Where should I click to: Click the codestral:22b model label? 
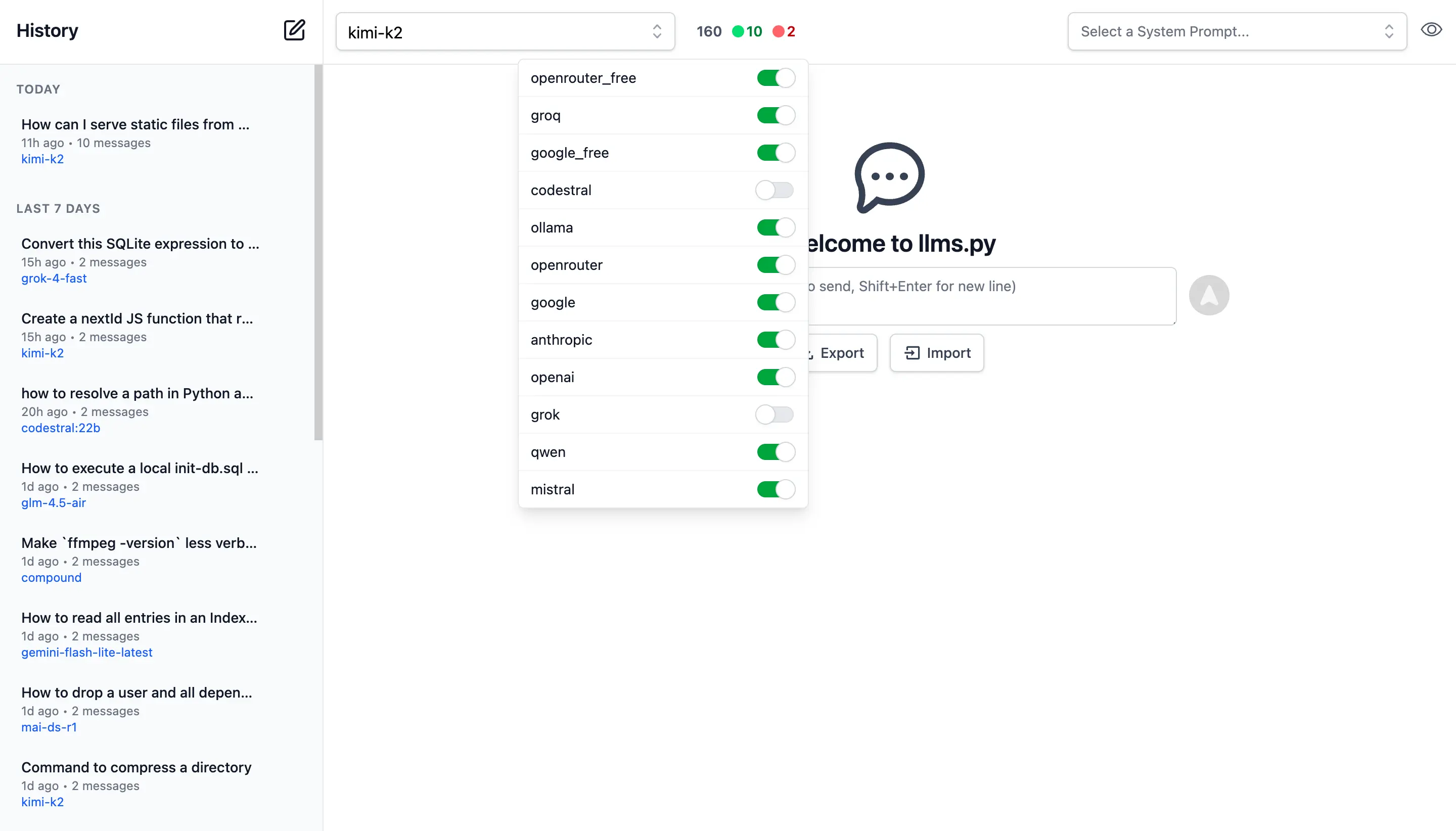pyautogui.click(x=61, y=428)
